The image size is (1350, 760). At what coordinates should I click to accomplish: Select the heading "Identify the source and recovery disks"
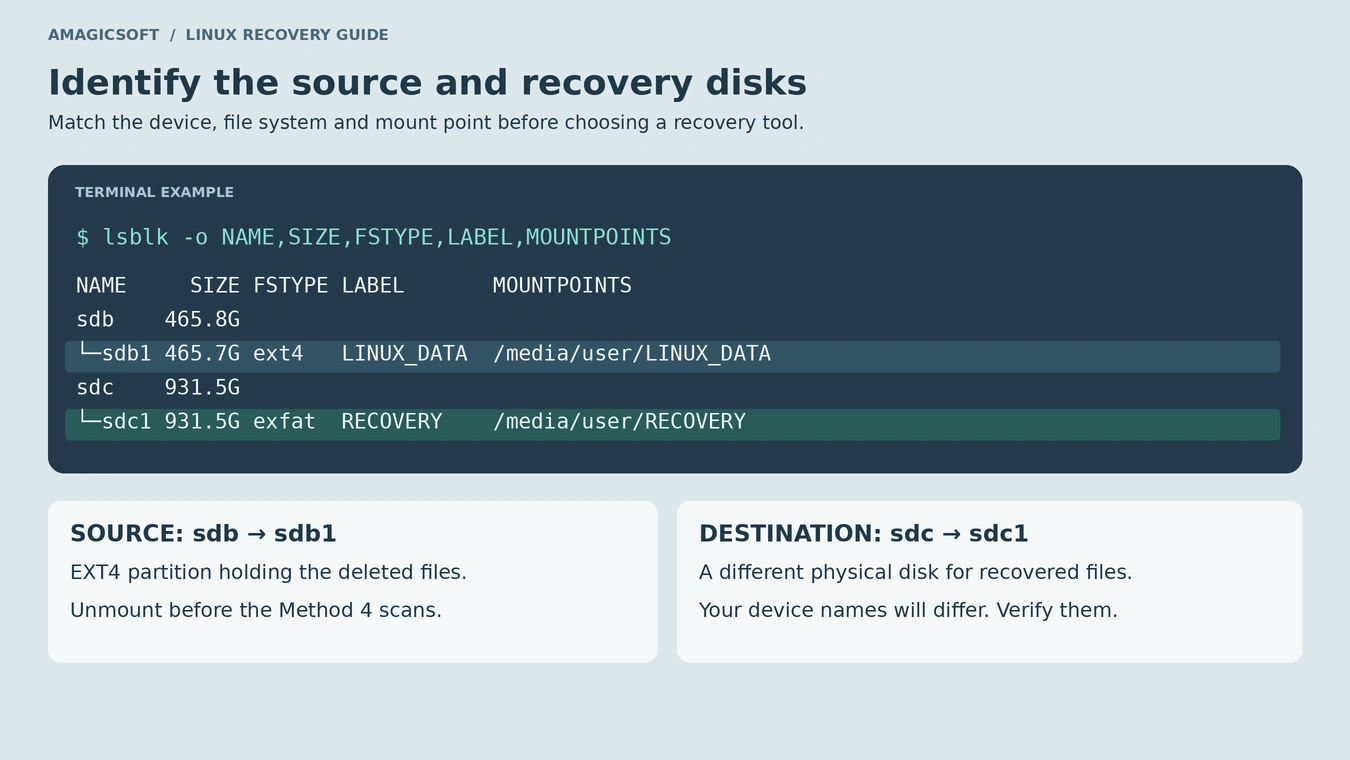pyautogui.click(x=427, y=83)
